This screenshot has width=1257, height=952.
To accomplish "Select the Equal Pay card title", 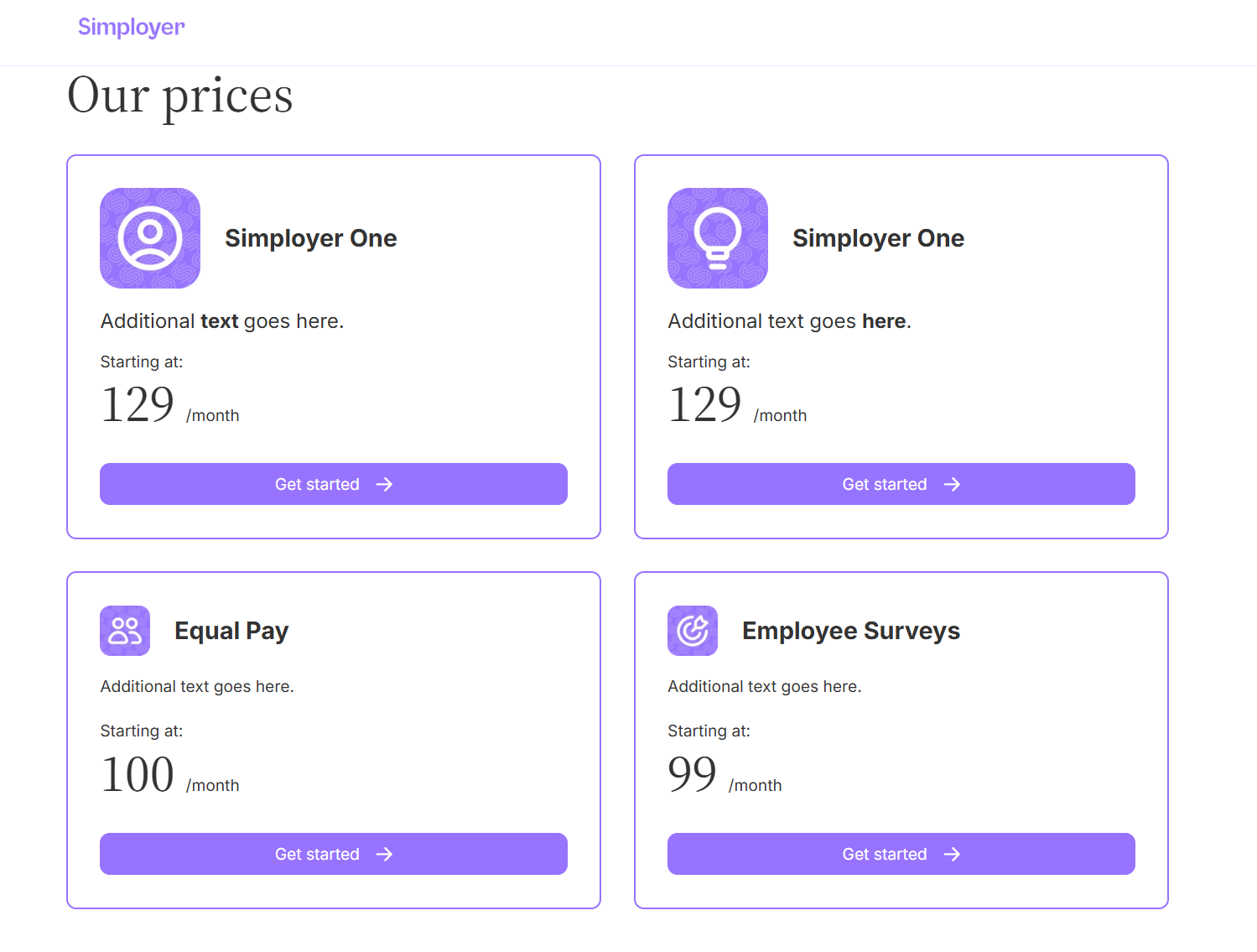I will pos(231,631).
